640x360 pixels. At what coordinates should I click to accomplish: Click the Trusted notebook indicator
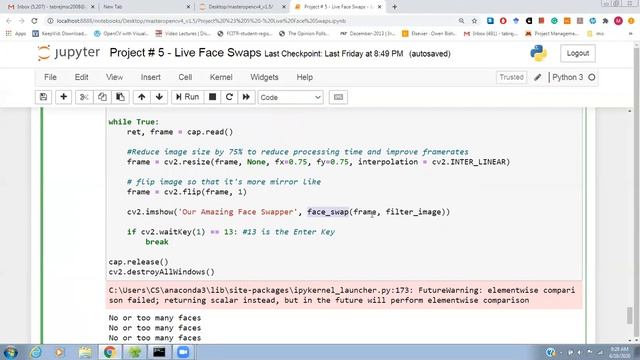(x=511, y=77)
